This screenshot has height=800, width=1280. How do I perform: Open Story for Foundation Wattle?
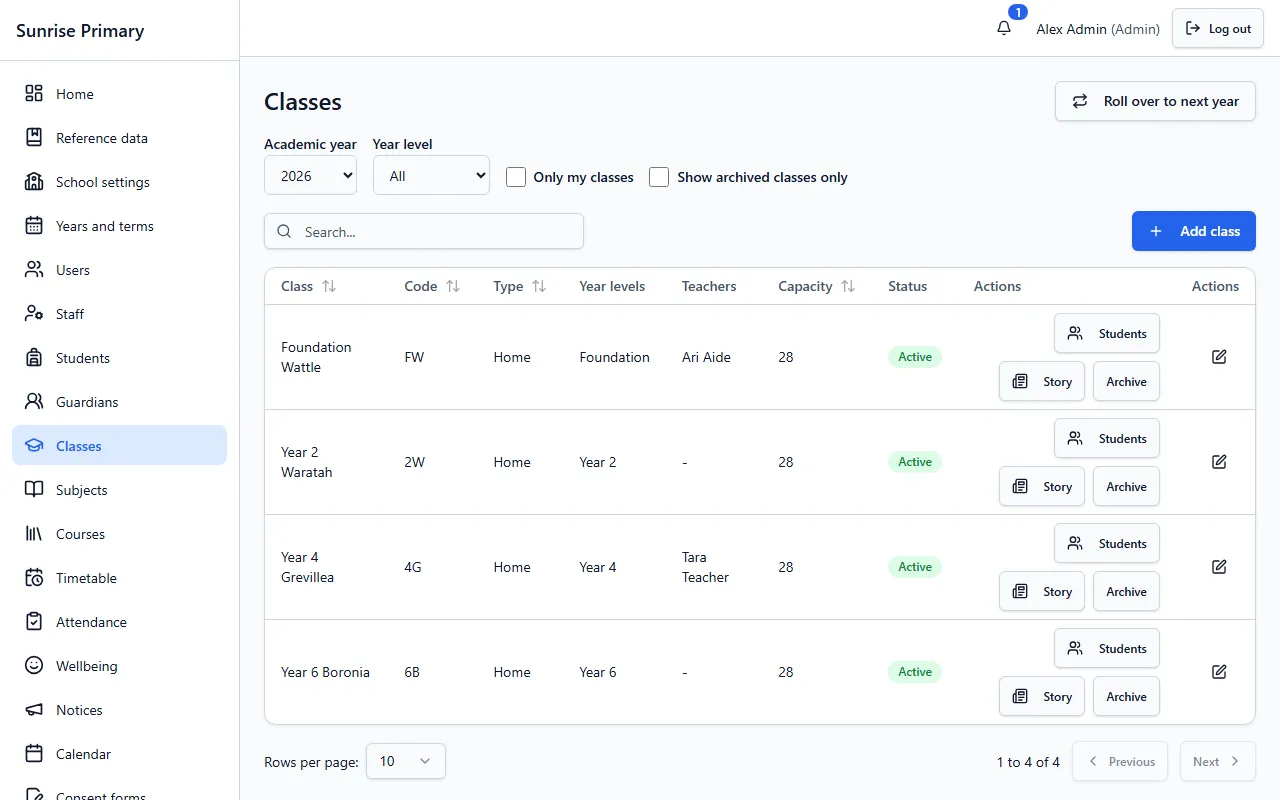1042,381
